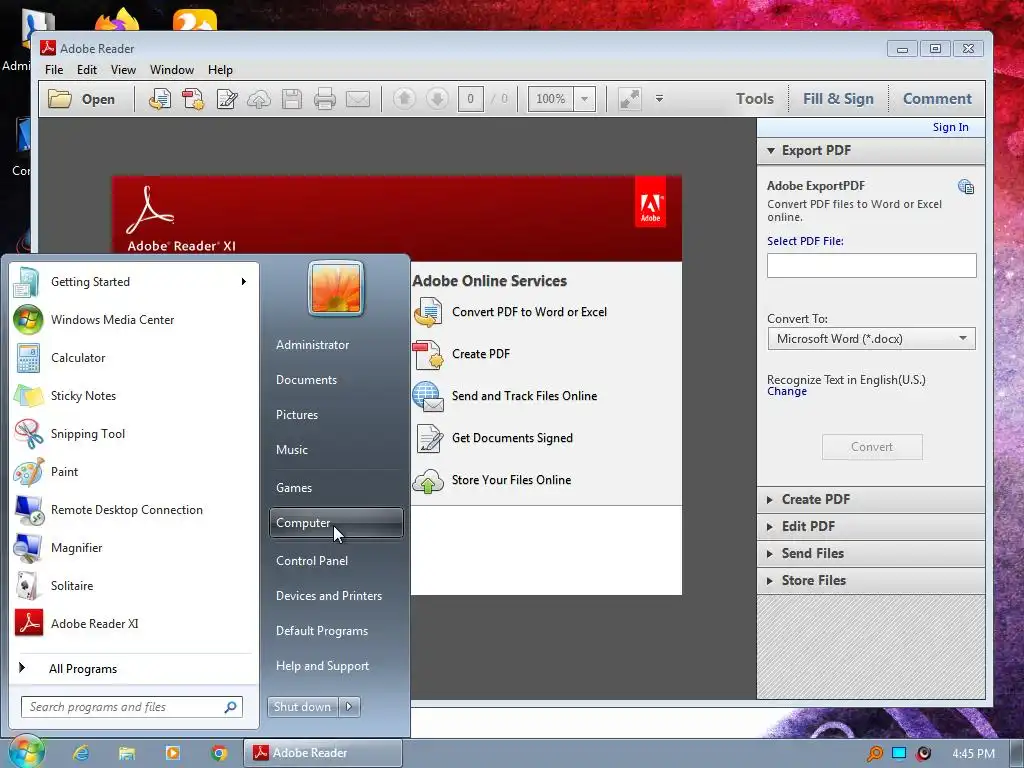The height and width of the screenshot is (768, 1024).
Task: Click the Sign In link
Action: [950, 127]
